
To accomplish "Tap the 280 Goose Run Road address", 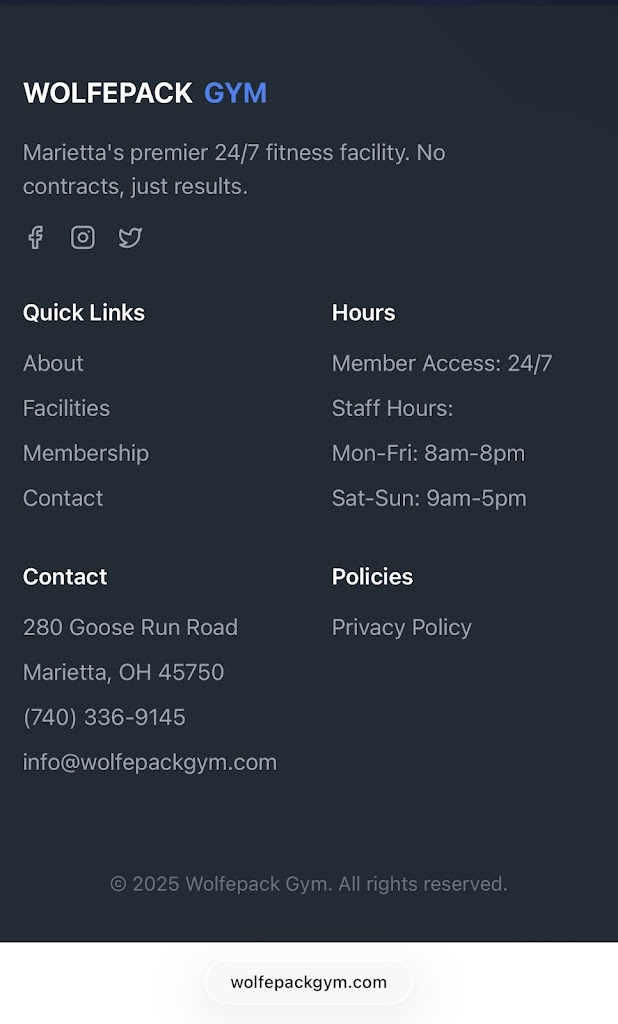I will [x=130, y=627].
